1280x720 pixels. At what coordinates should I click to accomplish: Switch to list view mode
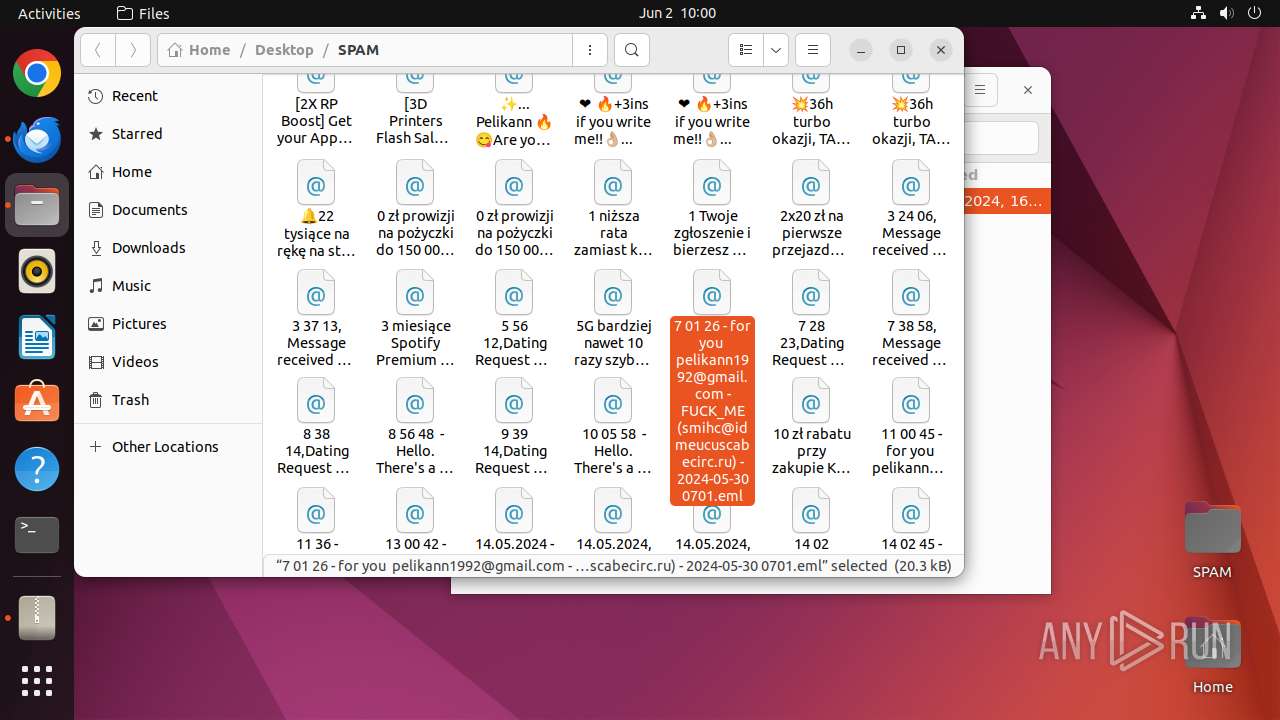click(745, 50)
